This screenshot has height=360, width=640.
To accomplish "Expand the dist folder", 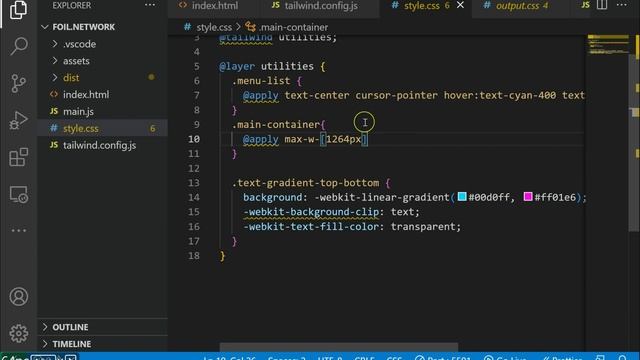I will point(71,78).
